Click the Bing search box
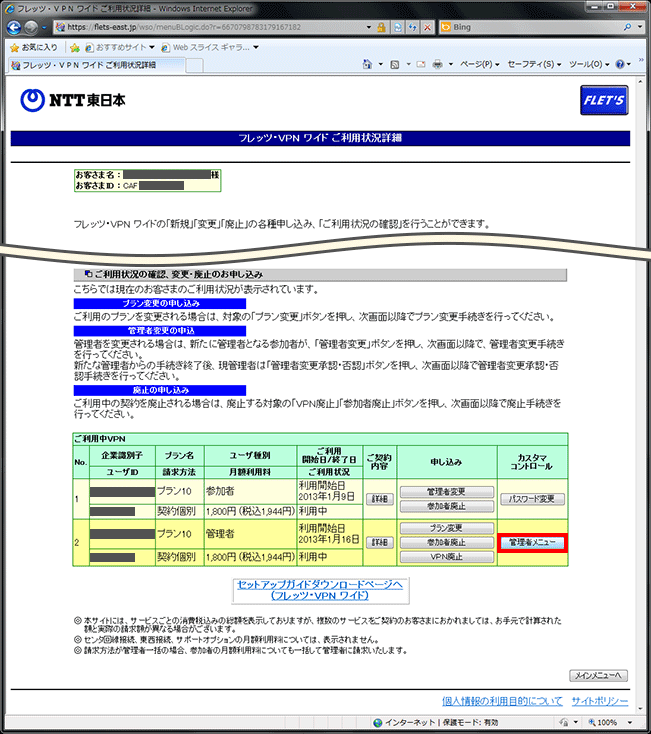Viewport: 651px width, 734px height. point(531,27)
